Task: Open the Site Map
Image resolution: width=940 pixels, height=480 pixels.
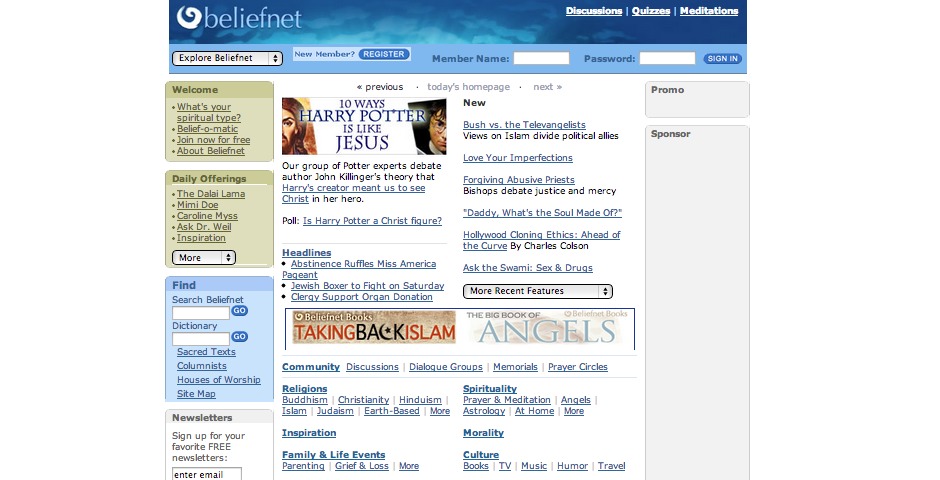Action: click(196, 394)
